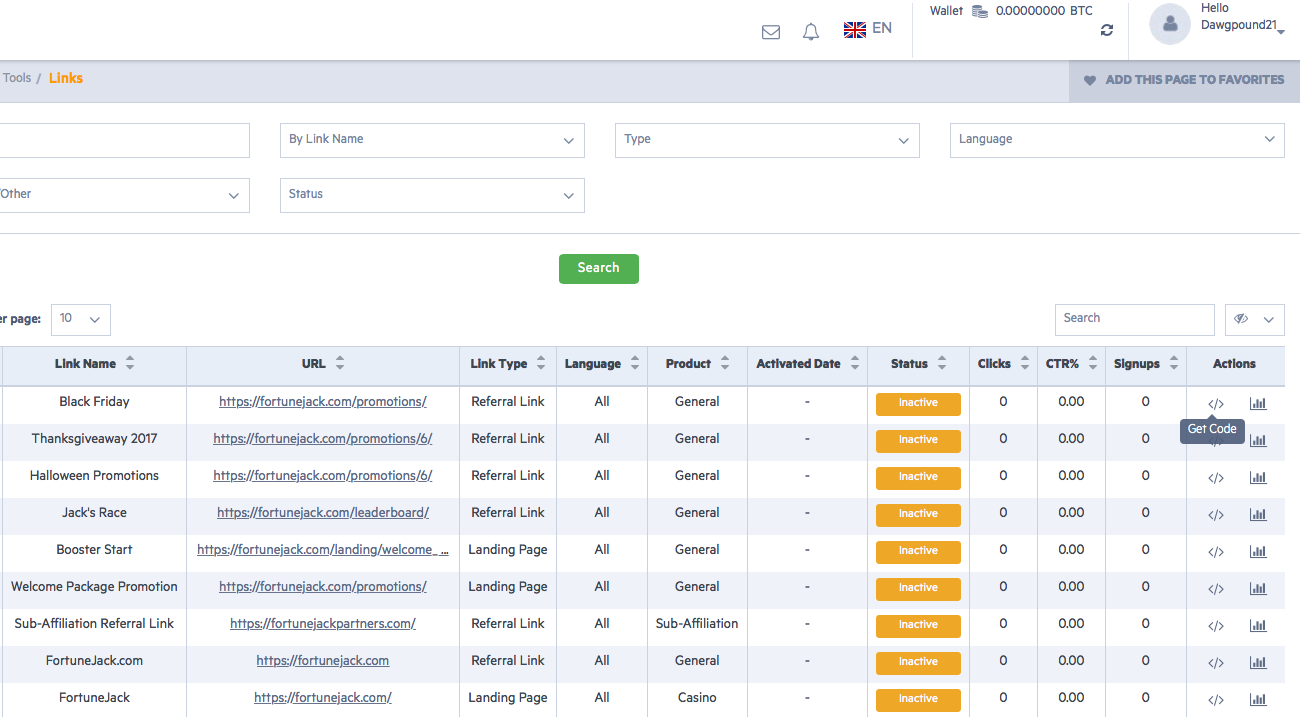Open the By Link Name dropdown
Image resolution: width=1300 pixels, height=717 pixels.
pyautogui.click(x=432, y=140)
